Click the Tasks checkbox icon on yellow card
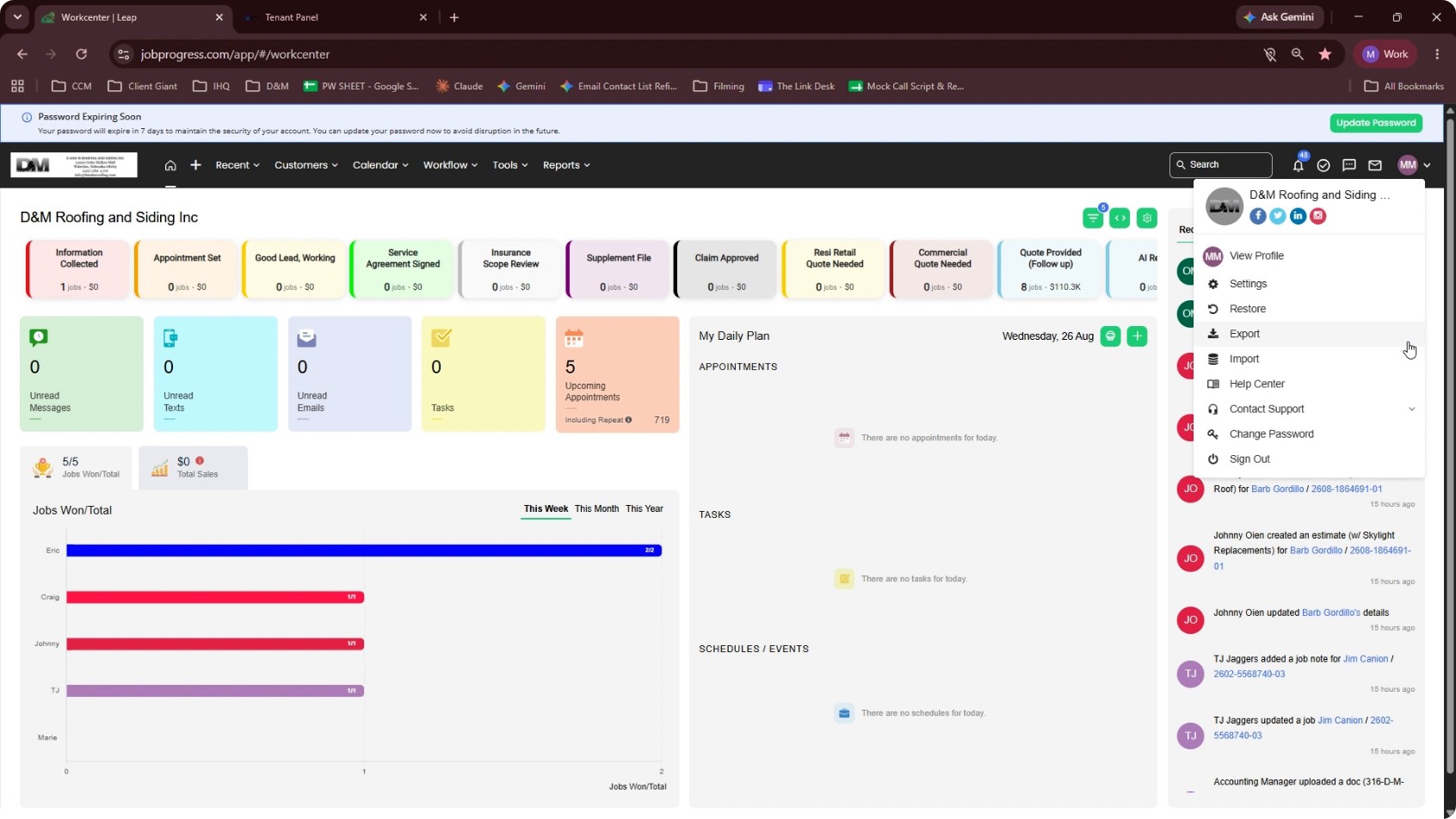The image size is (1456, 819). pyautogui.click(x=441, y=337)
